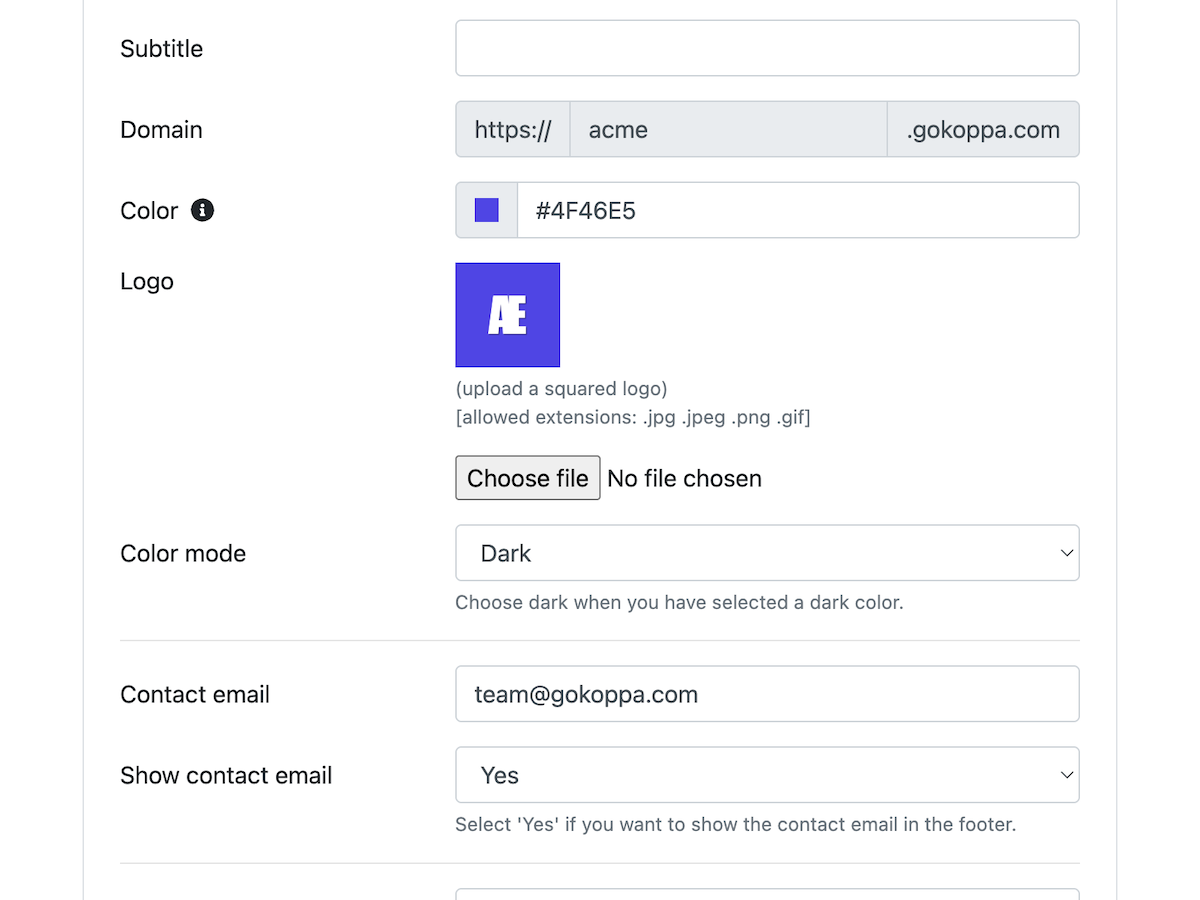Click the Show contact email label
Image resolution: width=1200 pixels, height=900 pixels.
(x=226, y=775)
